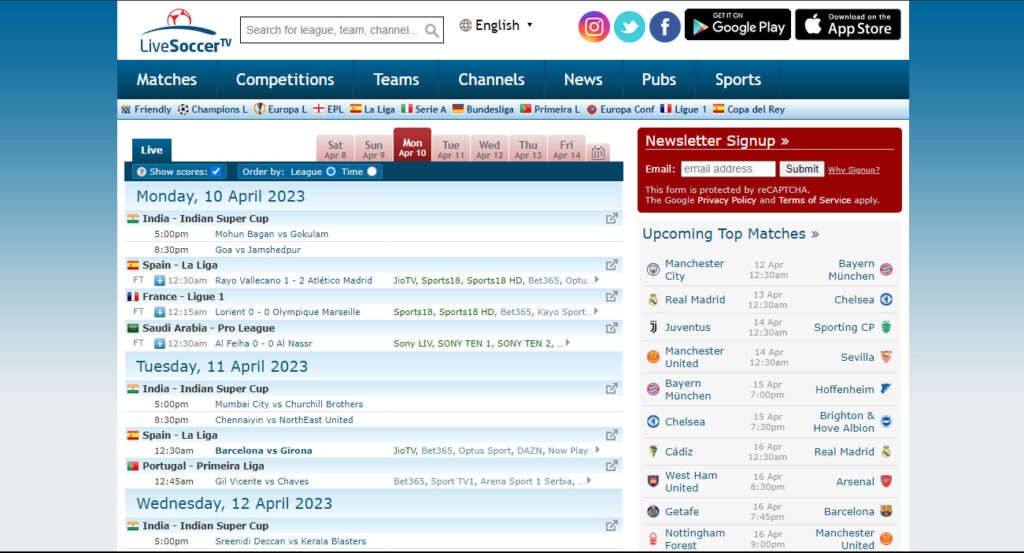
Task: Click Cádiz club crest
Action: coord(653,451)
